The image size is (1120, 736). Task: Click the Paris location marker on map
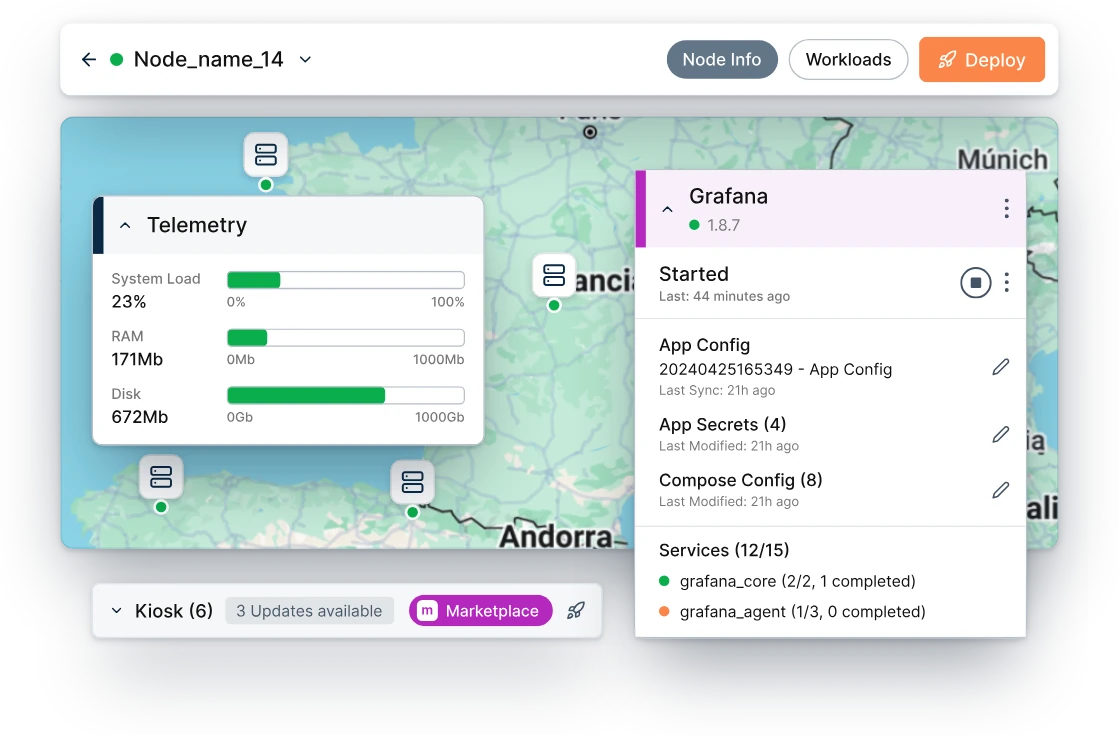pyautogui.click(x=590, y=132)
